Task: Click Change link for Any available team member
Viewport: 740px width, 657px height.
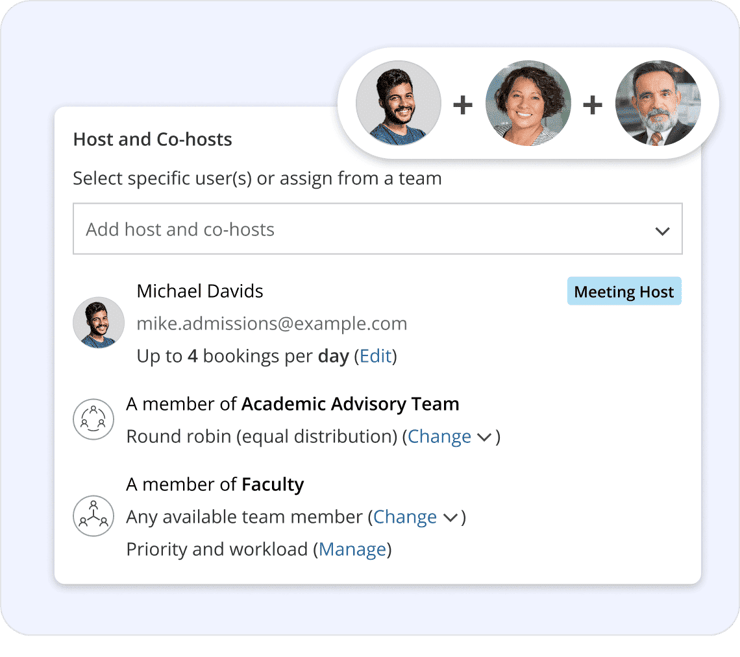Action: click(x=405, y=517)
